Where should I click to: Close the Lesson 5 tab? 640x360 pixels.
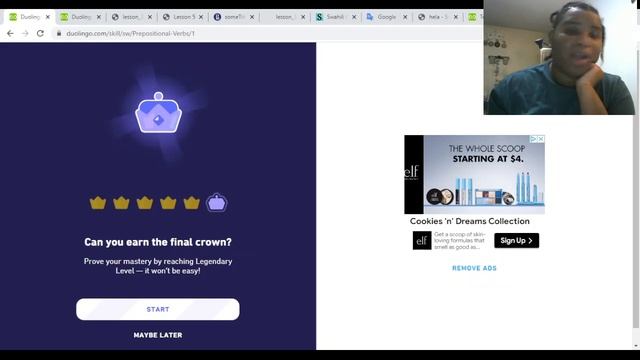point(201,17)
